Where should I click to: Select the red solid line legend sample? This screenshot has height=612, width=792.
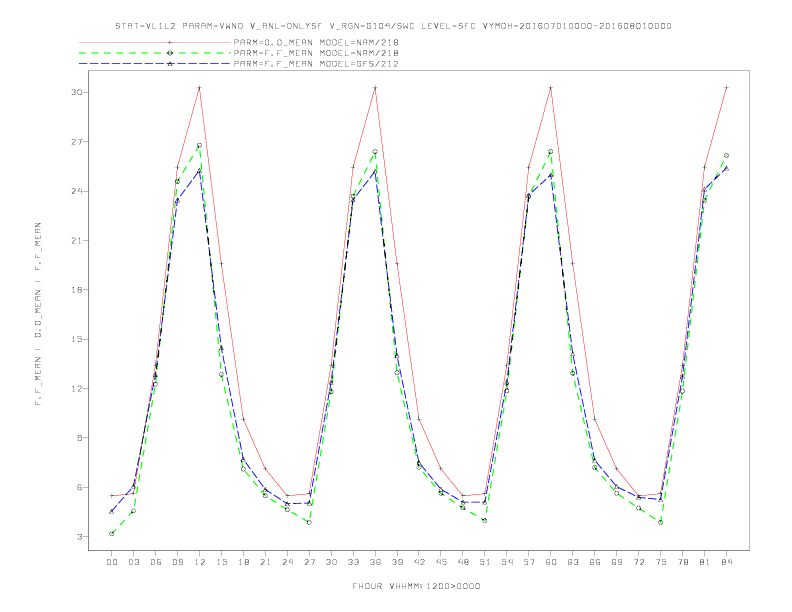(155, 42)
